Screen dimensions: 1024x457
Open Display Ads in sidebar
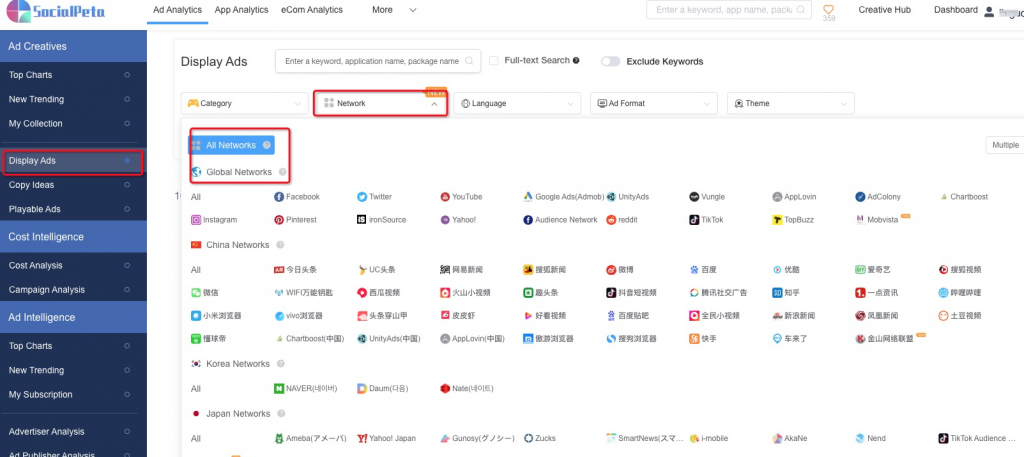pyautogui.click(x=73, y=161)
